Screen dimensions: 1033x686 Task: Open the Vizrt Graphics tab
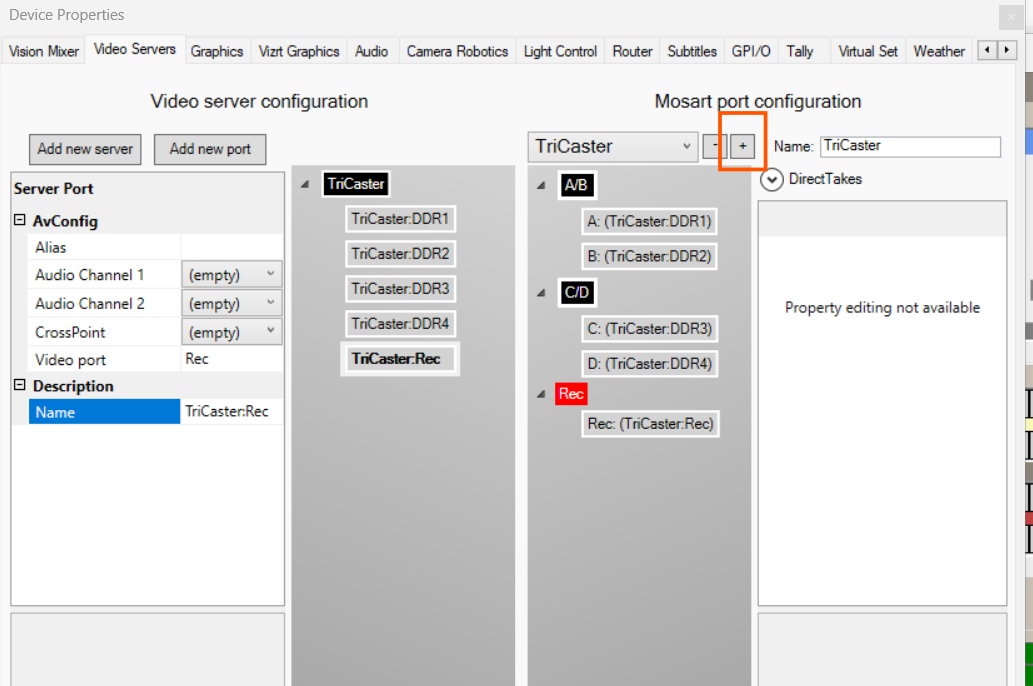coord(299,51)
